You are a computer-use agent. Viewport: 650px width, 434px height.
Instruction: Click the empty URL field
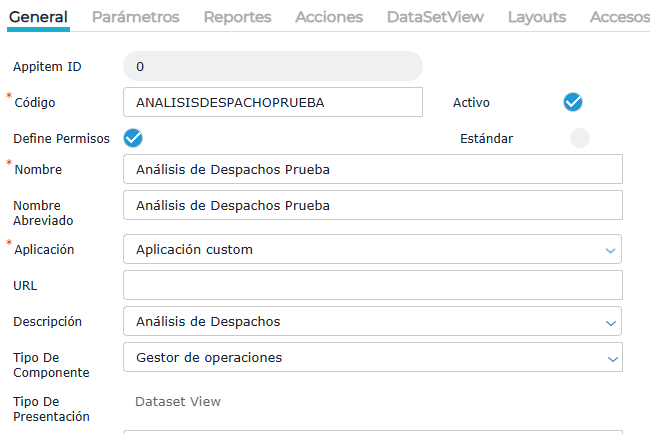[x=372, y=285]
